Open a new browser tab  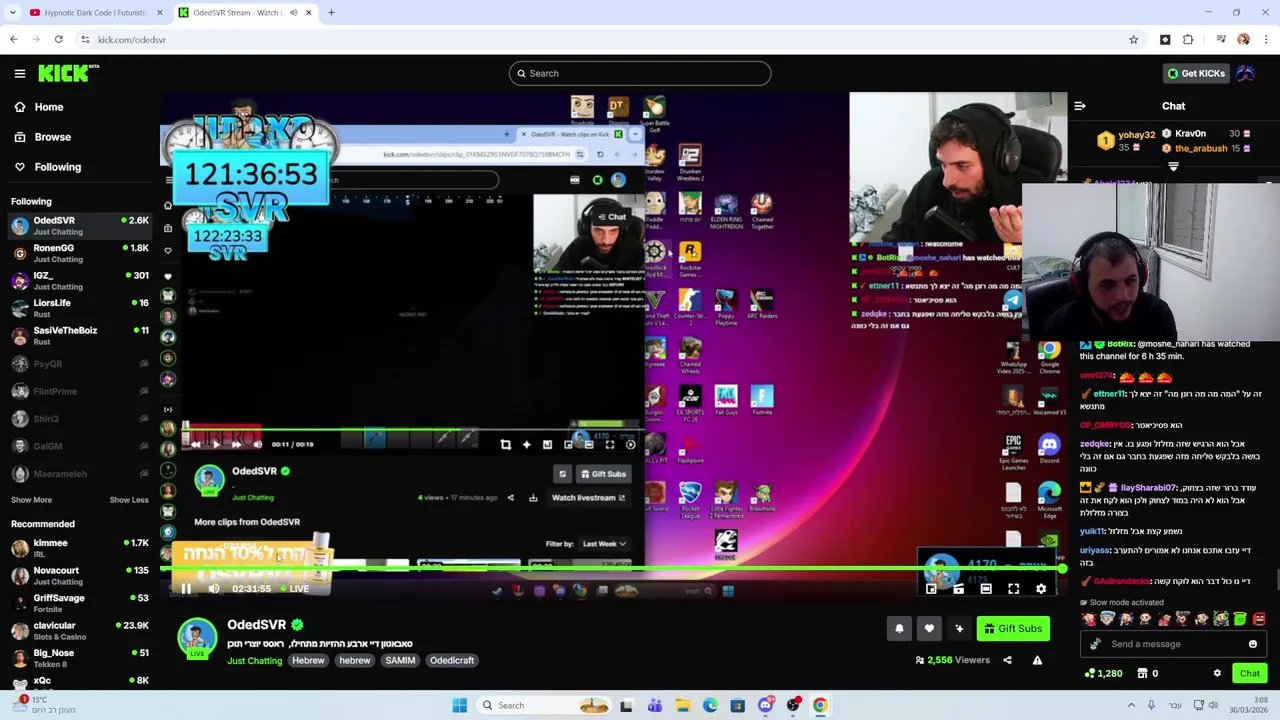[x=331, y=13]
